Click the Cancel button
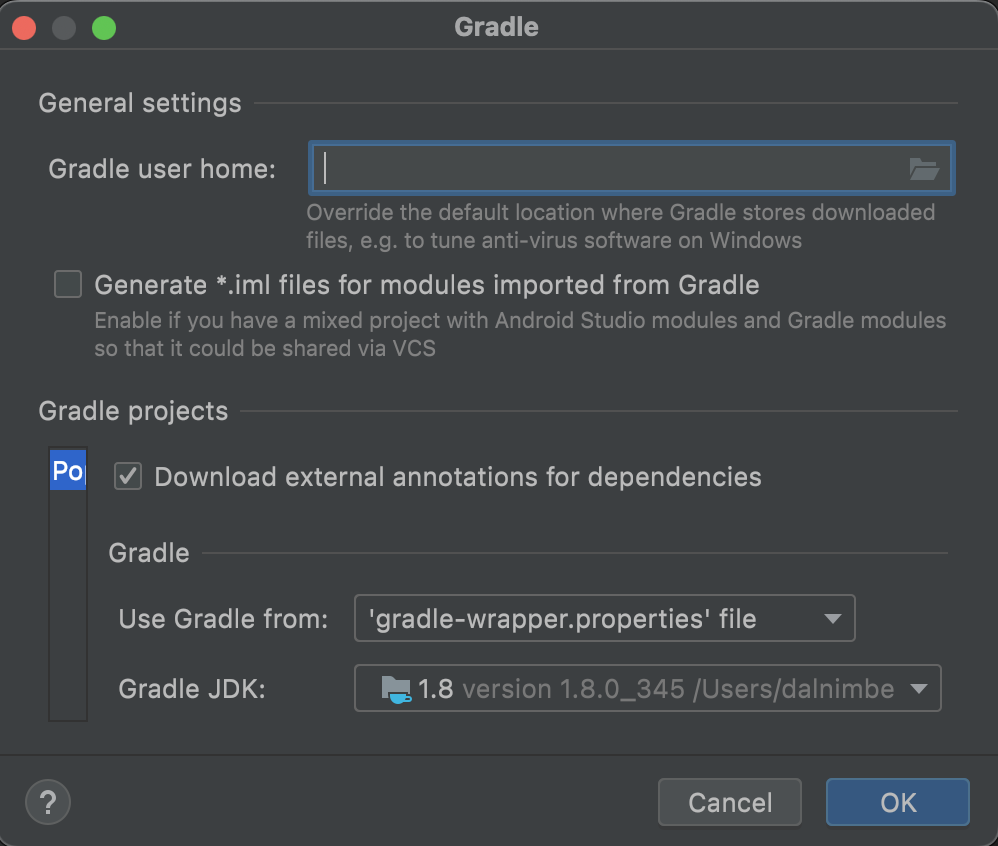The height and width of the screenshot is (846, 998). click(730, 802)
